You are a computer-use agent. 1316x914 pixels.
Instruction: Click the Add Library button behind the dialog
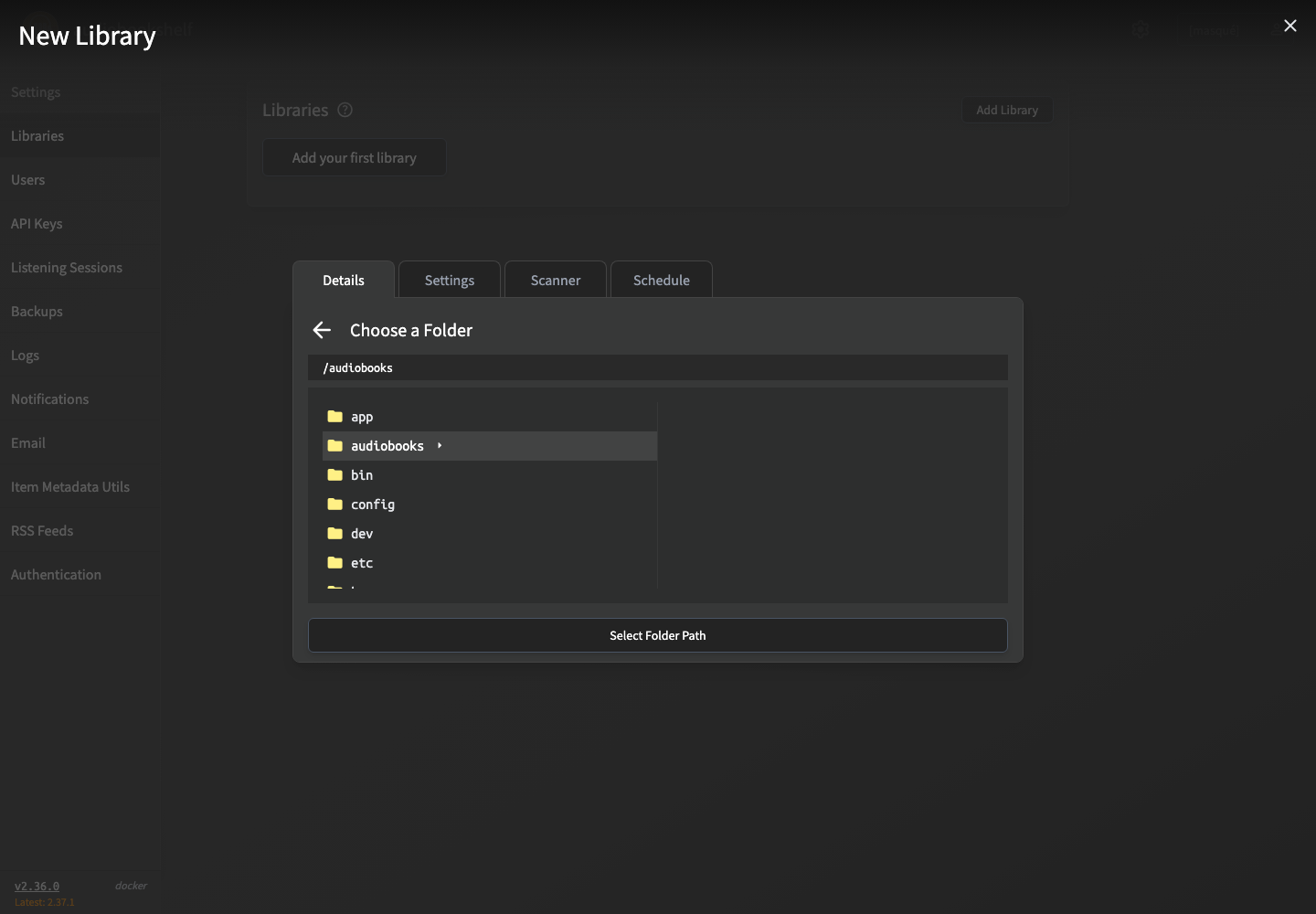point(1007,110)
